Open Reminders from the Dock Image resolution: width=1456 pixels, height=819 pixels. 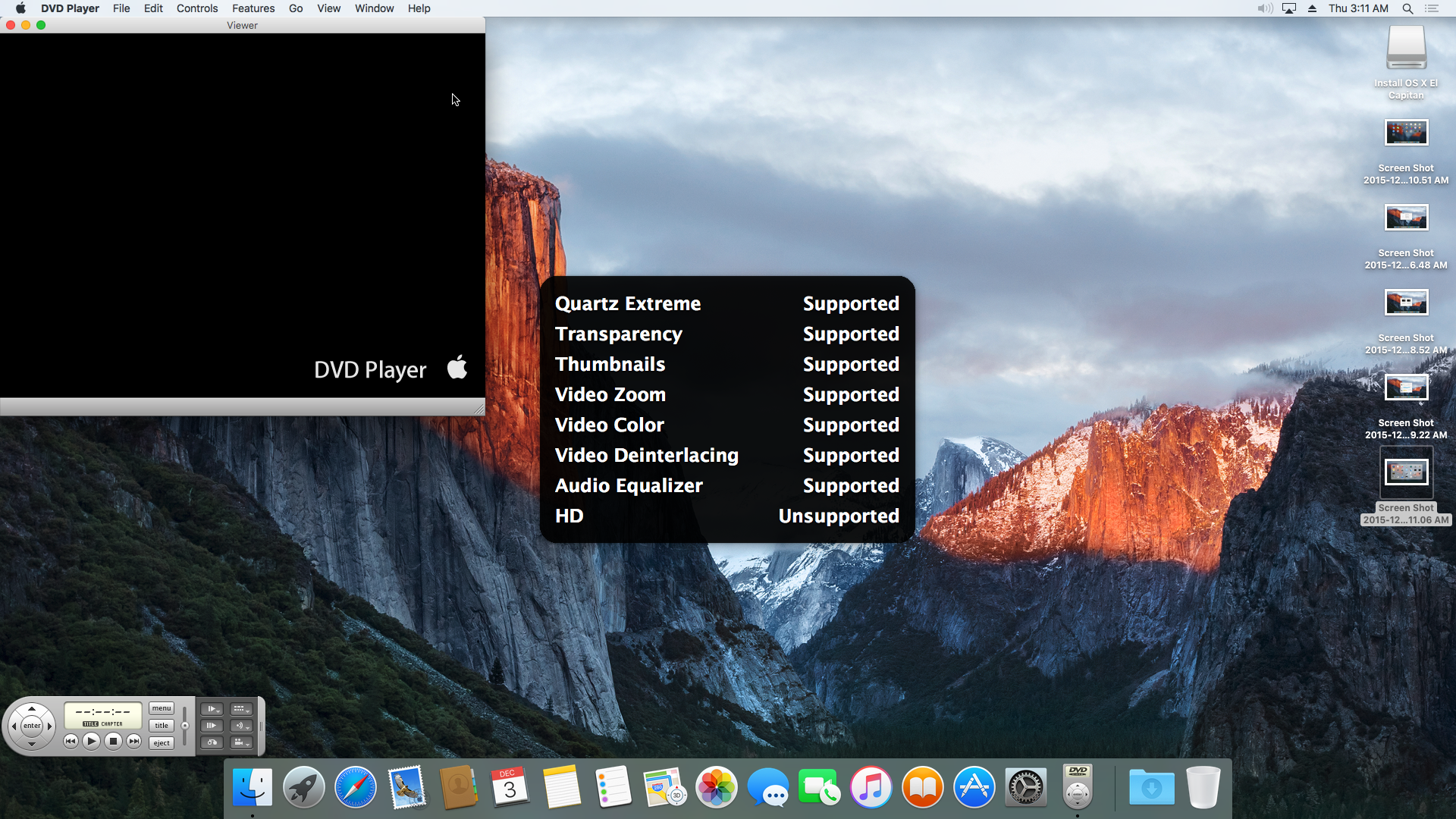tap(613, 787)
